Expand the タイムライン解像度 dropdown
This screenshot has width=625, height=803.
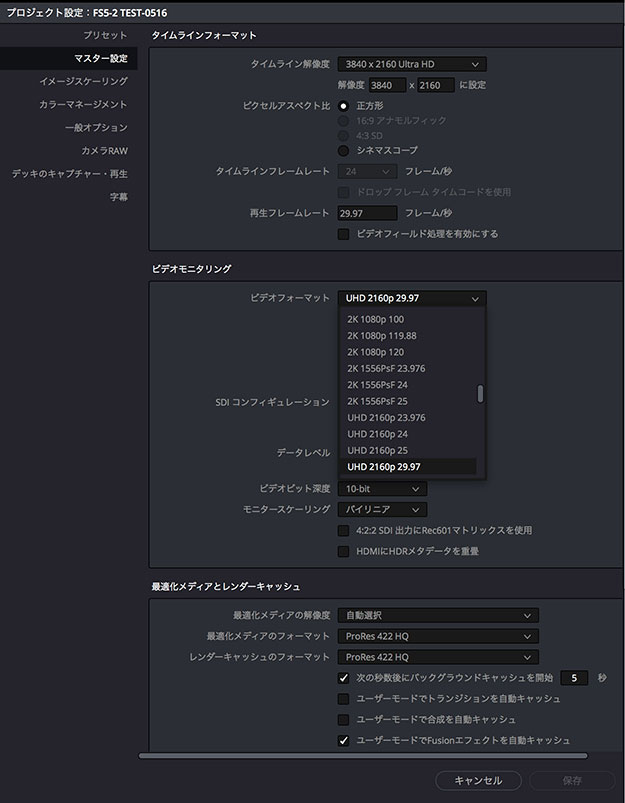coord(412,64)
